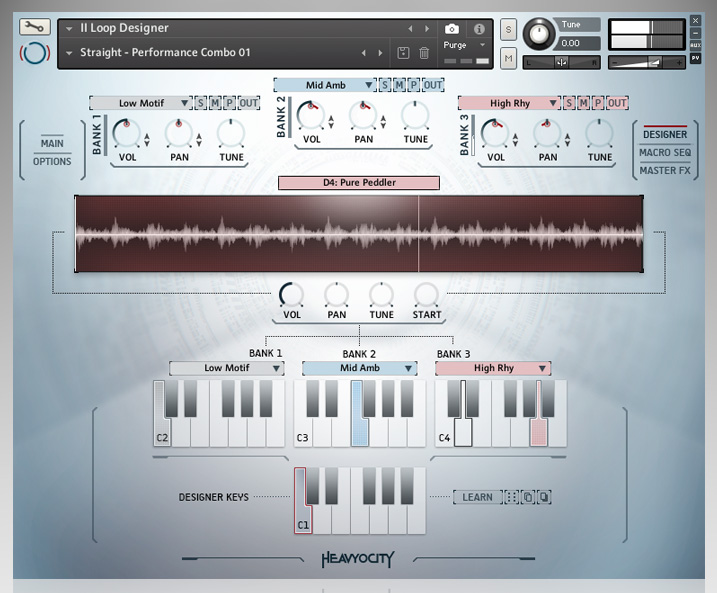The height and width of the screenshot is (593, 717).
Task: Click the save preset floppy icon
Action: pyautogui.click(x=403, y=53)
